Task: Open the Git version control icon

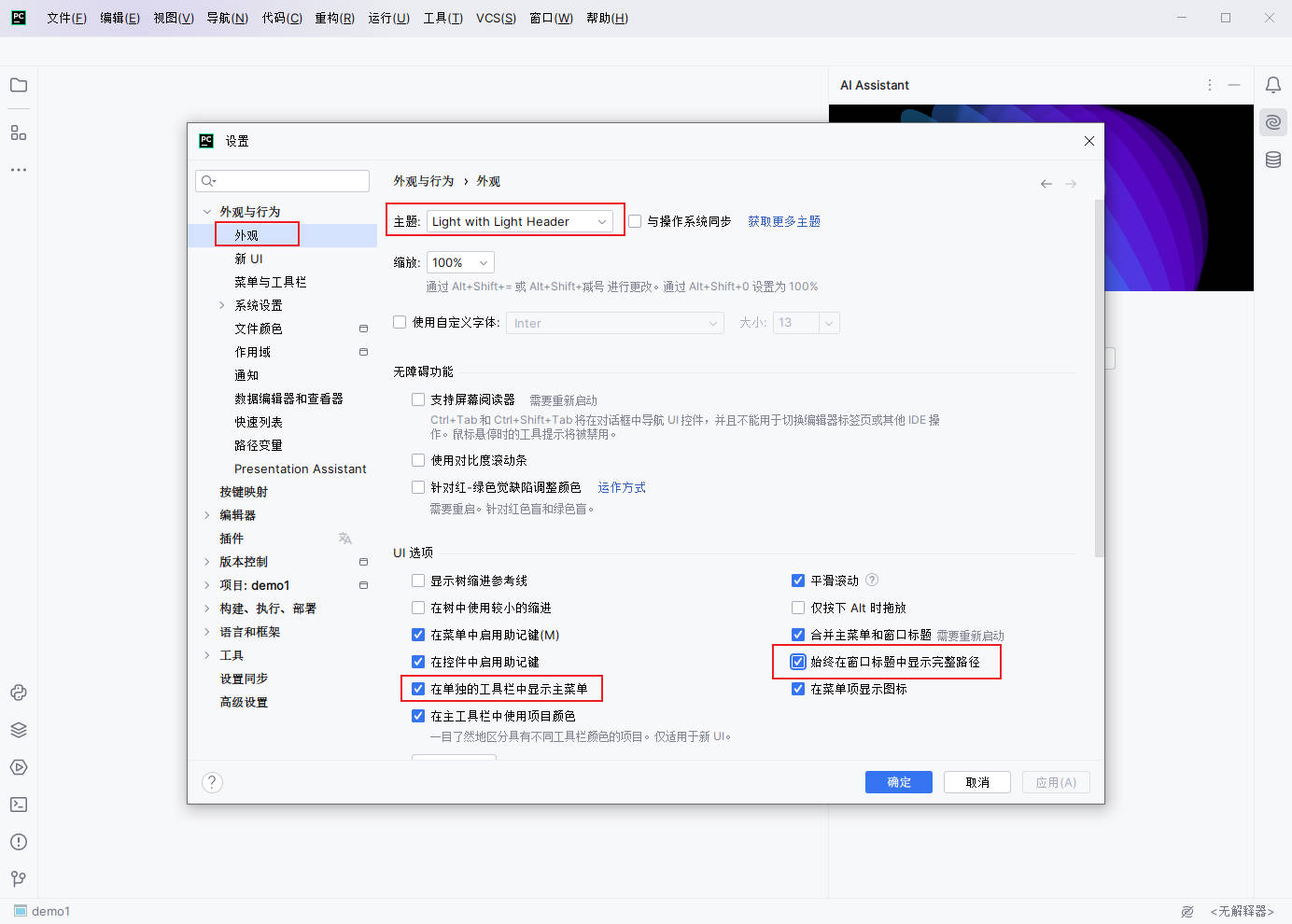Action: pyautogui.click(x=19, y=879)
